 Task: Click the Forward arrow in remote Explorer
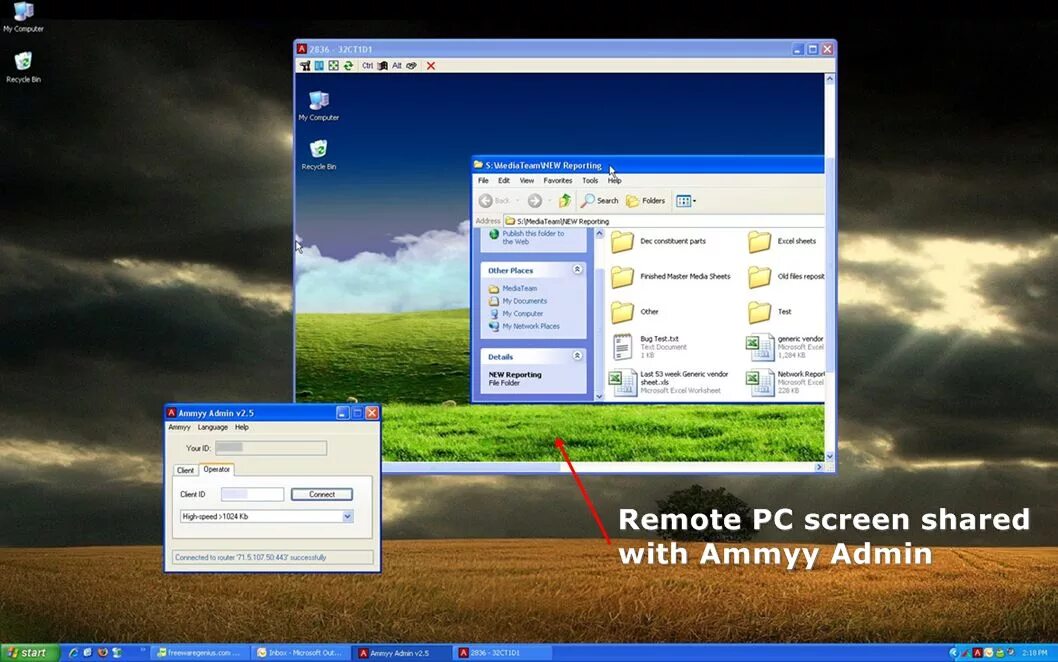[x=534, y=200]
